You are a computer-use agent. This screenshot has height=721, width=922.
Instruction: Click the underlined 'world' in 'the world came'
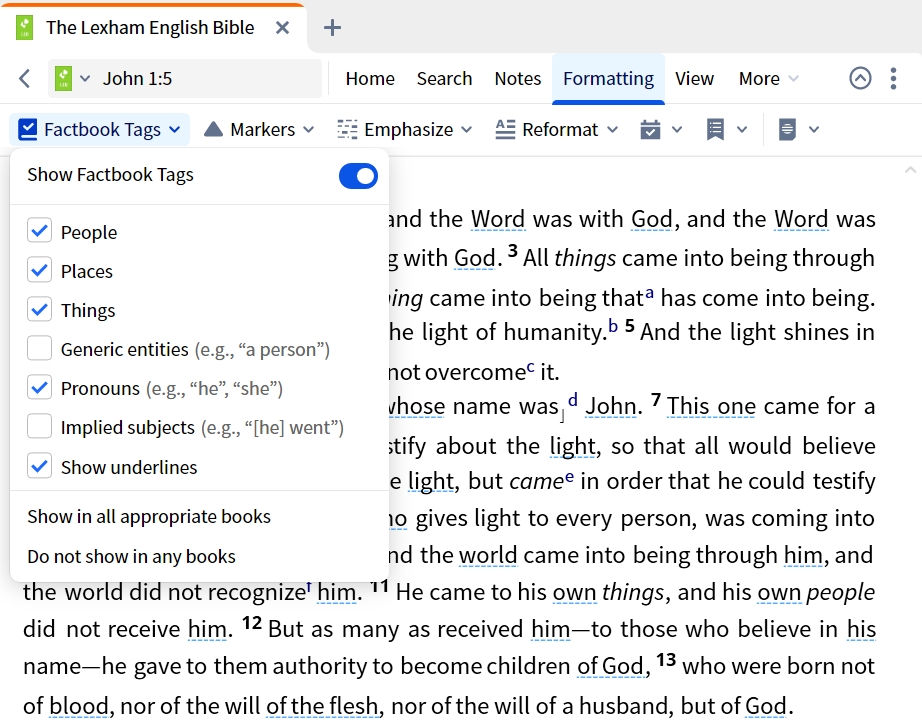(487, 555)
